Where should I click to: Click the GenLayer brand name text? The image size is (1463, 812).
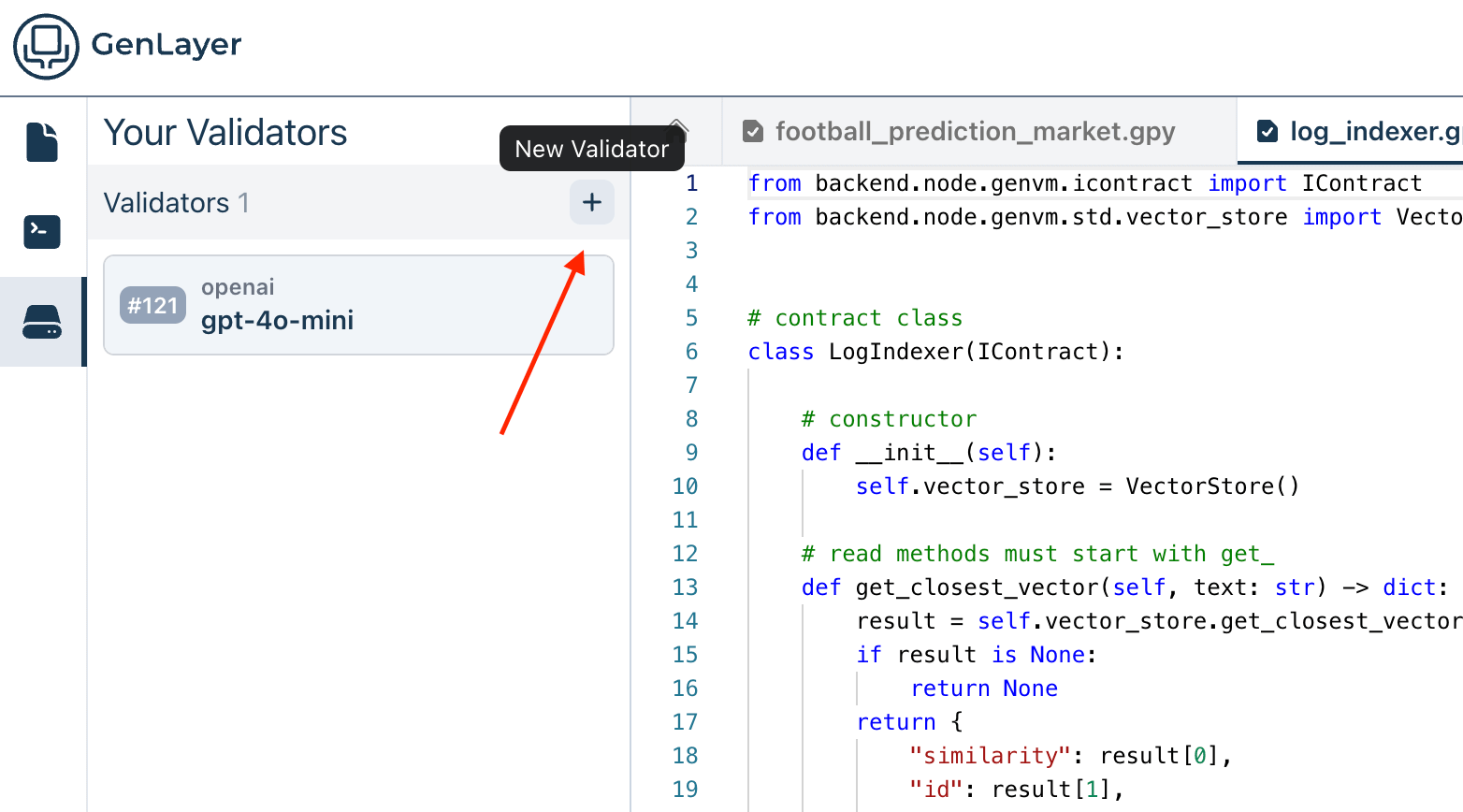click(167, 44)
